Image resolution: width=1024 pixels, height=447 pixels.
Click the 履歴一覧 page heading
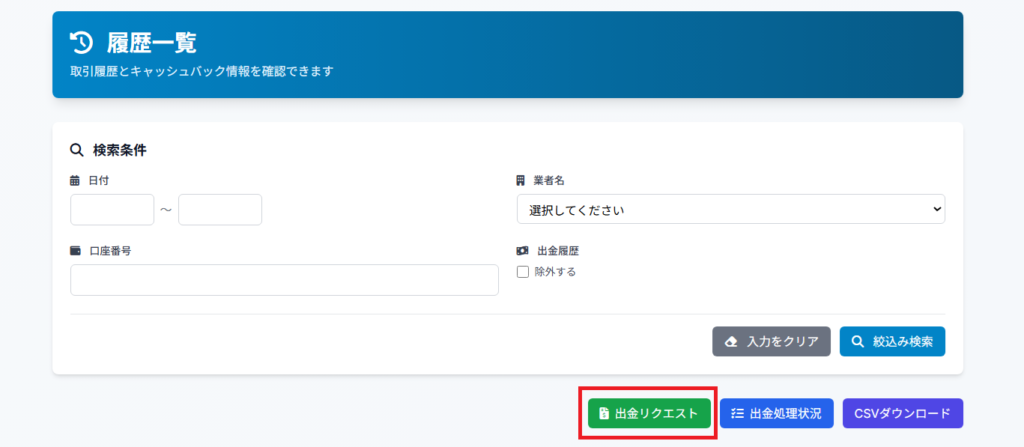152,43
